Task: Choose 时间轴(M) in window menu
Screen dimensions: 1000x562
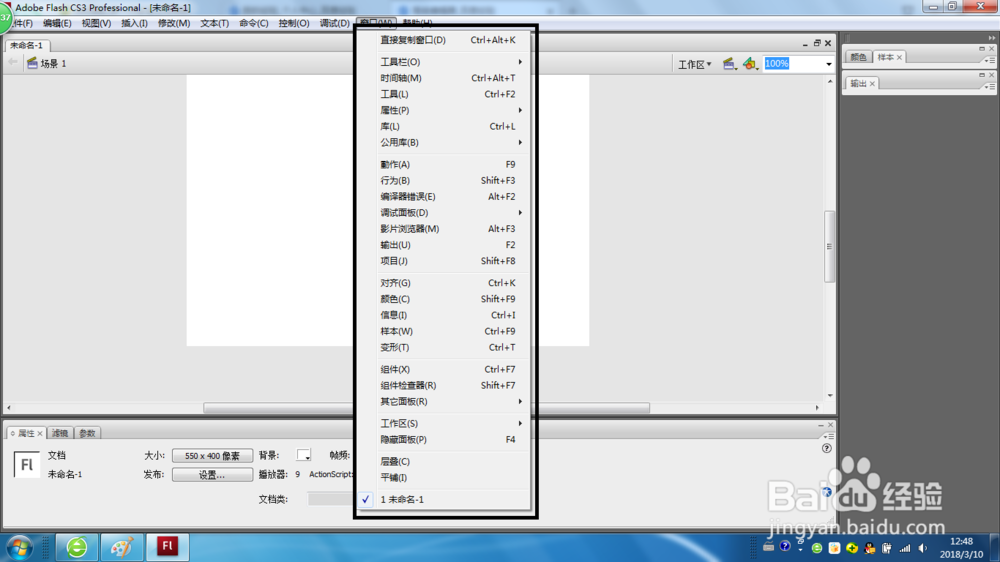Action: click(444, 78)
